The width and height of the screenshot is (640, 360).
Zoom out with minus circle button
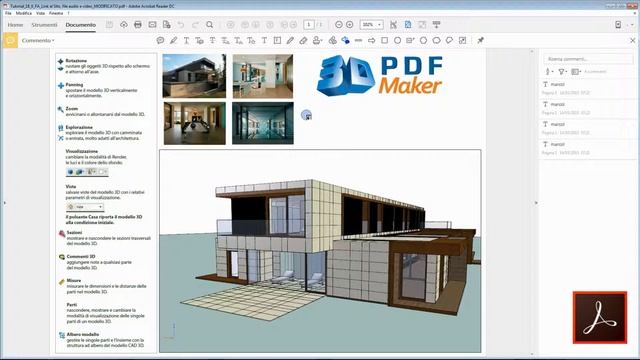338,25
